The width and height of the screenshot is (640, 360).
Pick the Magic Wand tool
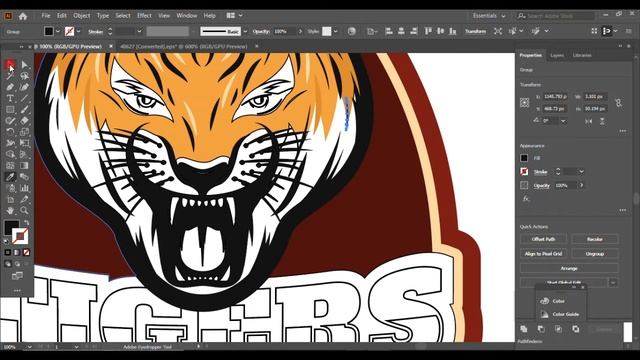[10, 76]
